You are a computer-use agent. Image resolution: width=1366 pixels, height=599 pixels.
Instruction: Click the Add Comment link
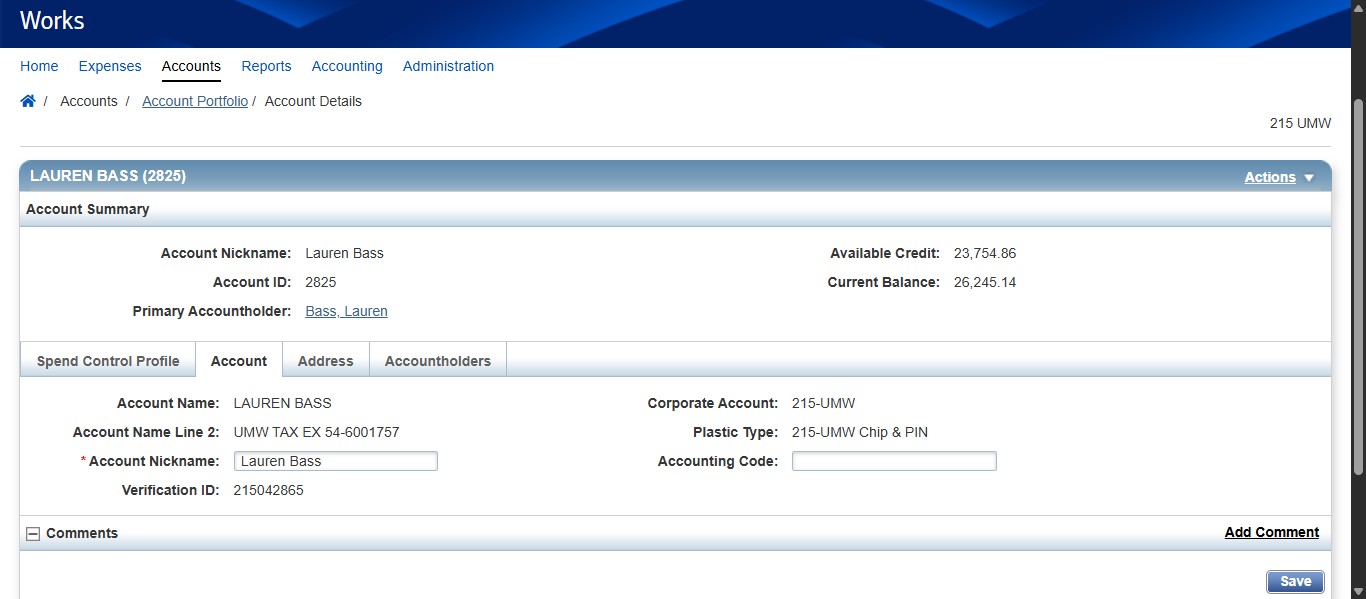(x=1271, y=532)
